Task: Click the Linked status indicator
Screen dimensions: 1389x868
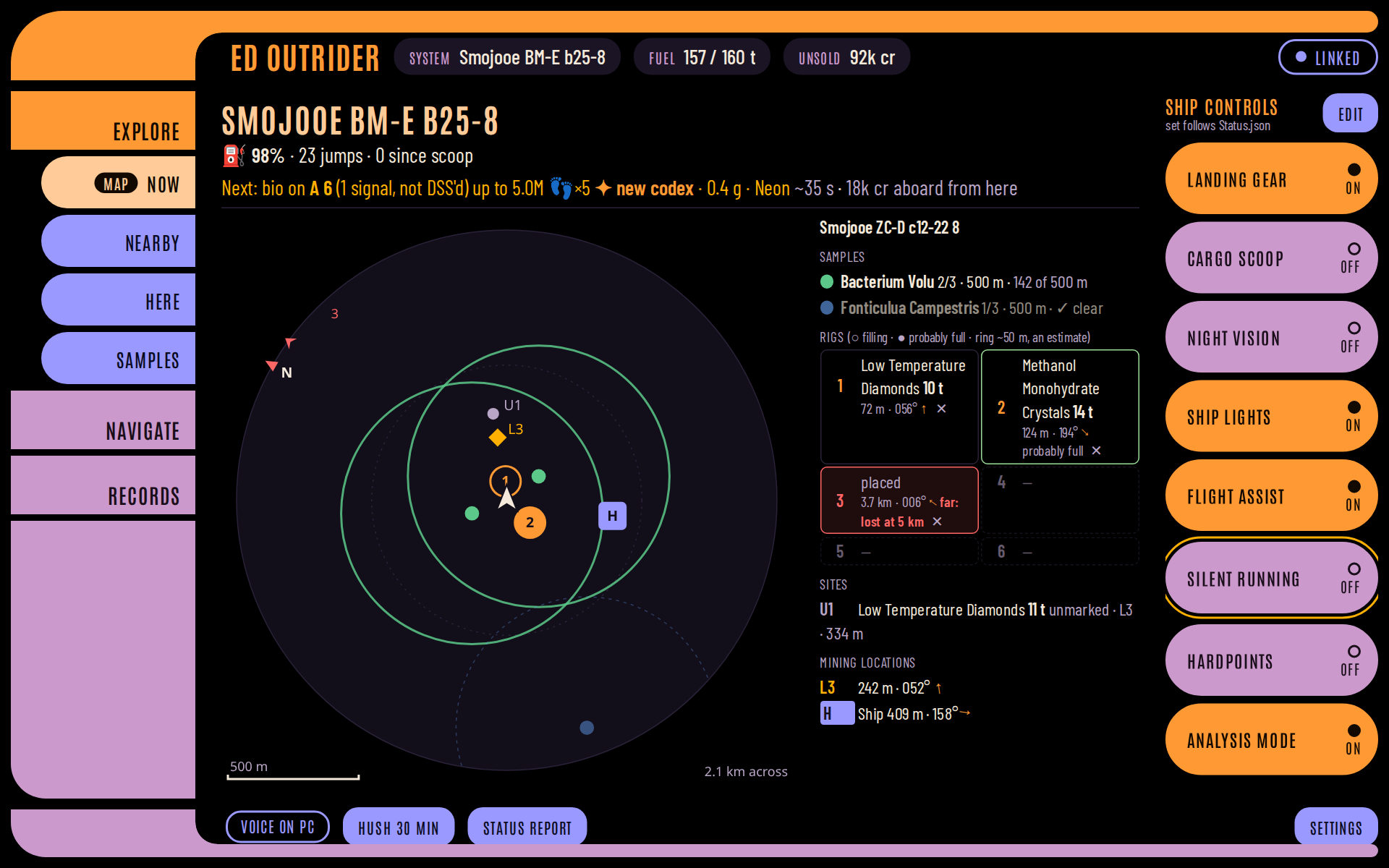Action: (1328, 57)
